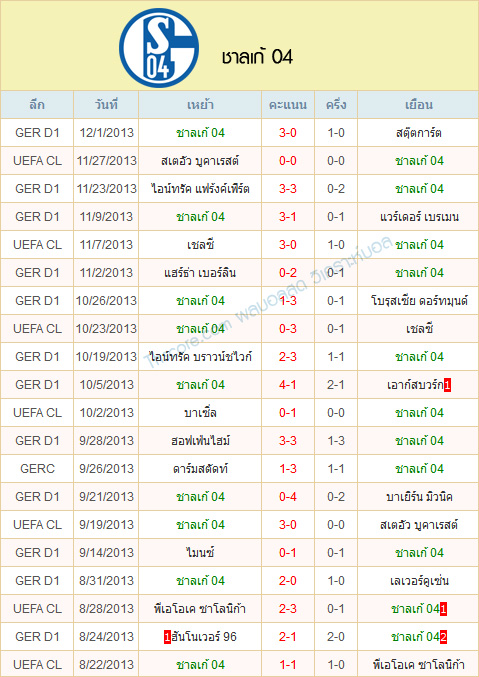Click half-time 0-2 in the 11/23/2013 row

336,189
